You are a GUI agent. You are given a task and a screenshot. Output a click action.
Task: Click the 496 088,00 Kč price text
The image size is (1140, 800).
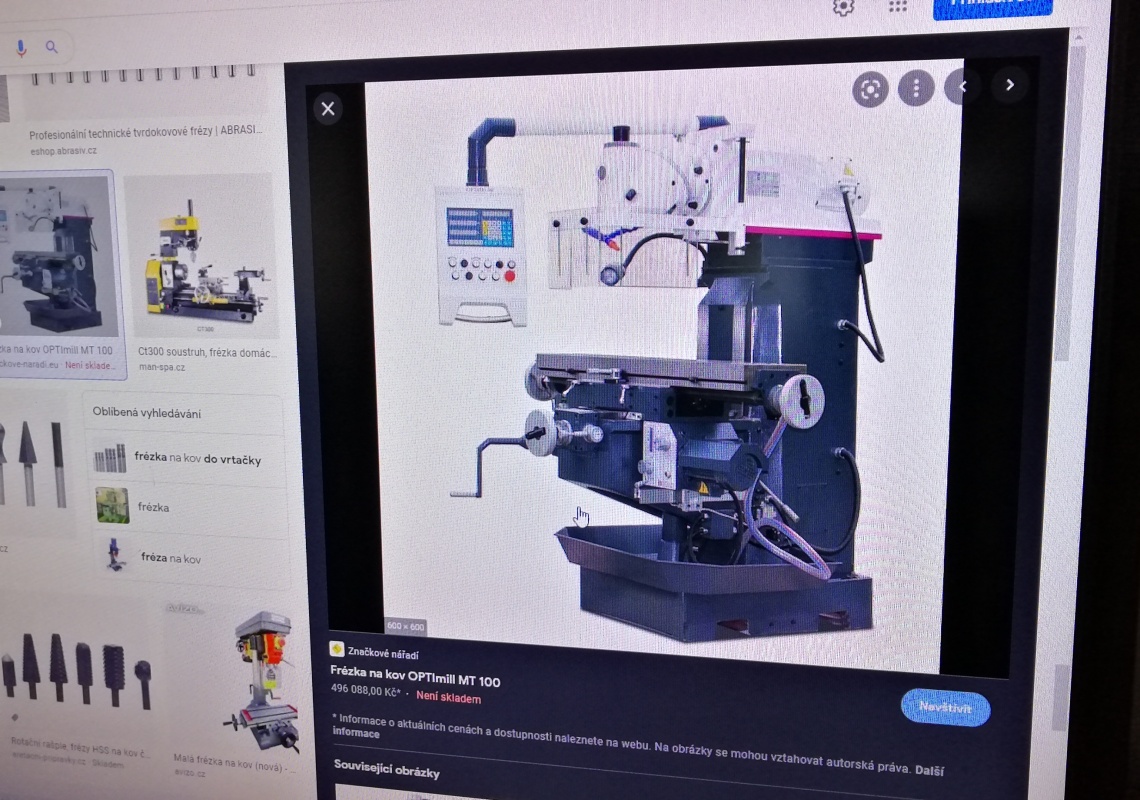tap(366, 689)
